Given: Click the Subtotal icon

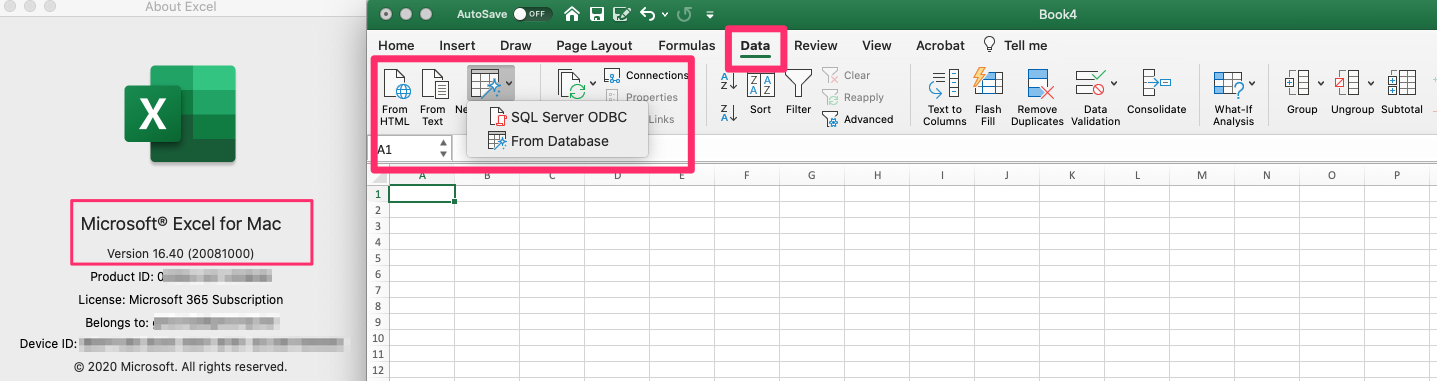Looking at the screenshot, I should [x=1402, y=93].
